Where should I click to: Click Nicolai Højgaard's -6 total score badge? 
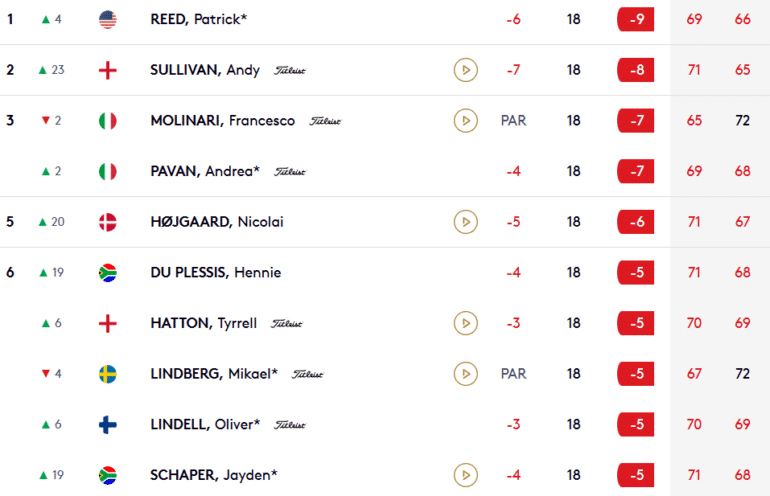[x=636, y=222]
